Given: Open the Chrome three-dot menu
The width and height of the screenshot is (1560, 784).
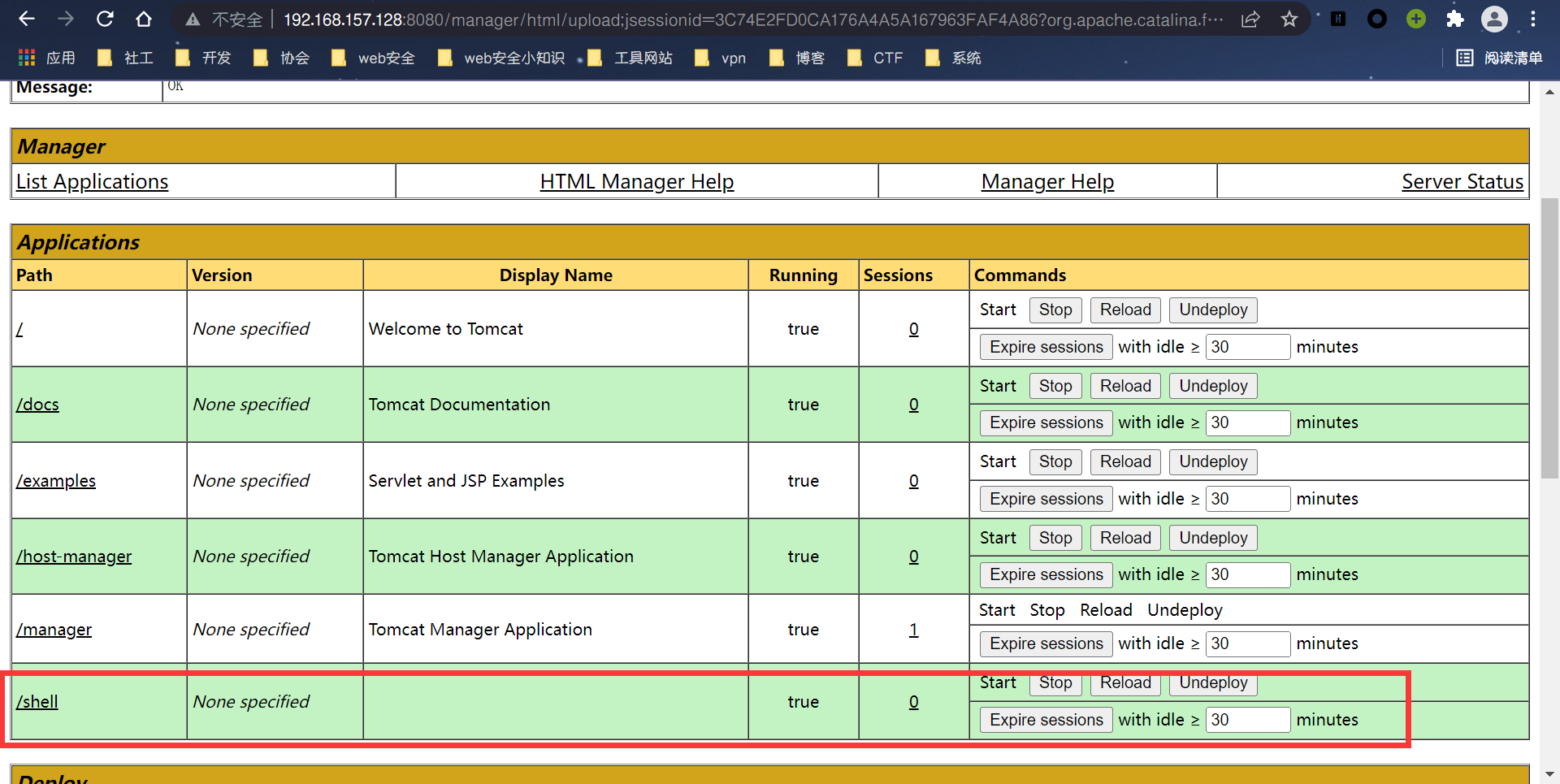Looking at the screenshot, I should tap(1533, 19).
